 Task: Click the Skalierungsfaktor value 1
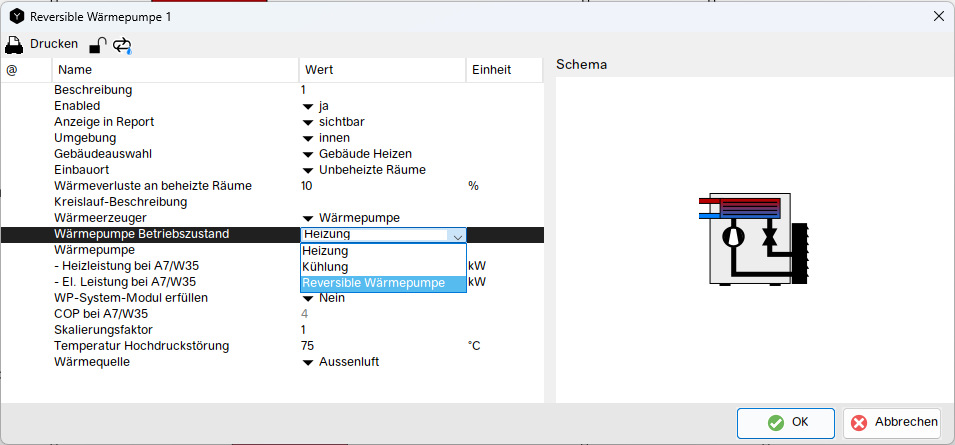pos(303,330)
